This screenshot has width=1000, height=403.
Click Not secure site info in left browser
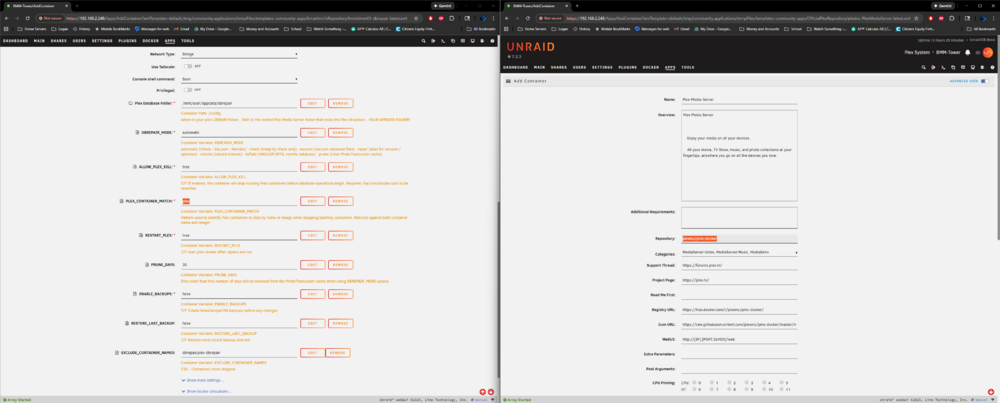coord(50,18)
